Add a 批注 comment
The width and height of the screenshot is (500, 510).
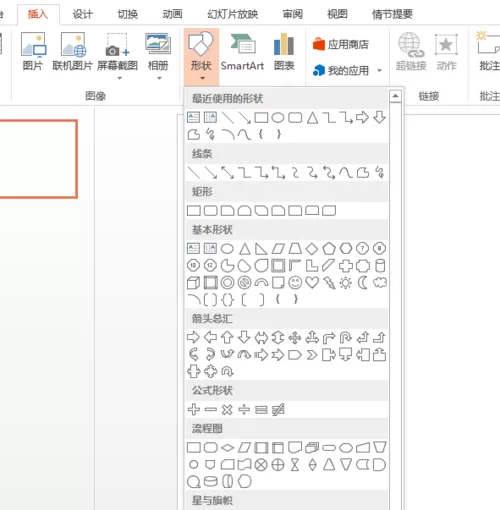pyautogui.click(x=488, y=52)
